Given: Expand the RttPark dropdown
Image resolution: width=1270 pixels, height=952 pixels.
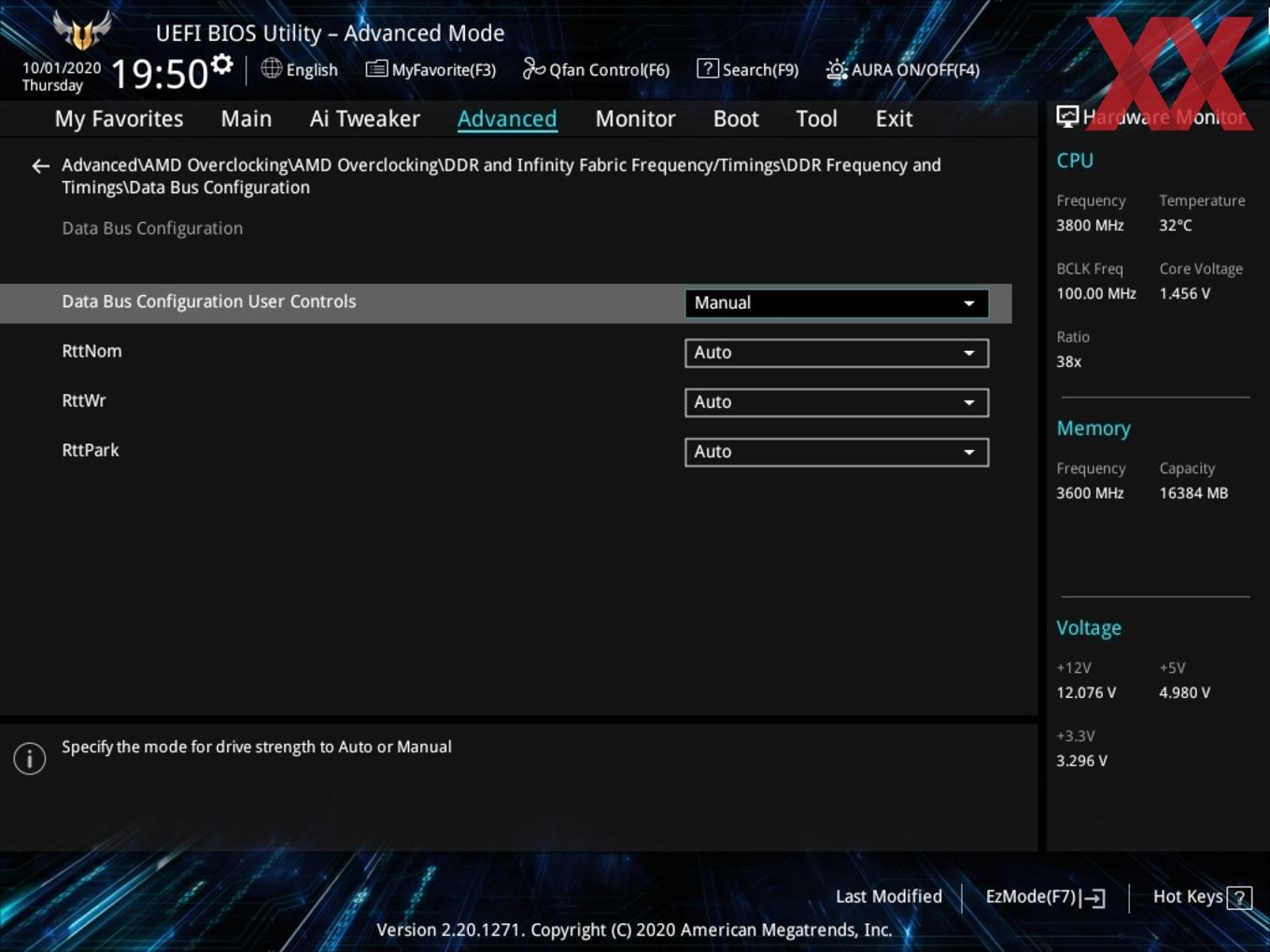Looking at the screenshot, I should [837, 452].
